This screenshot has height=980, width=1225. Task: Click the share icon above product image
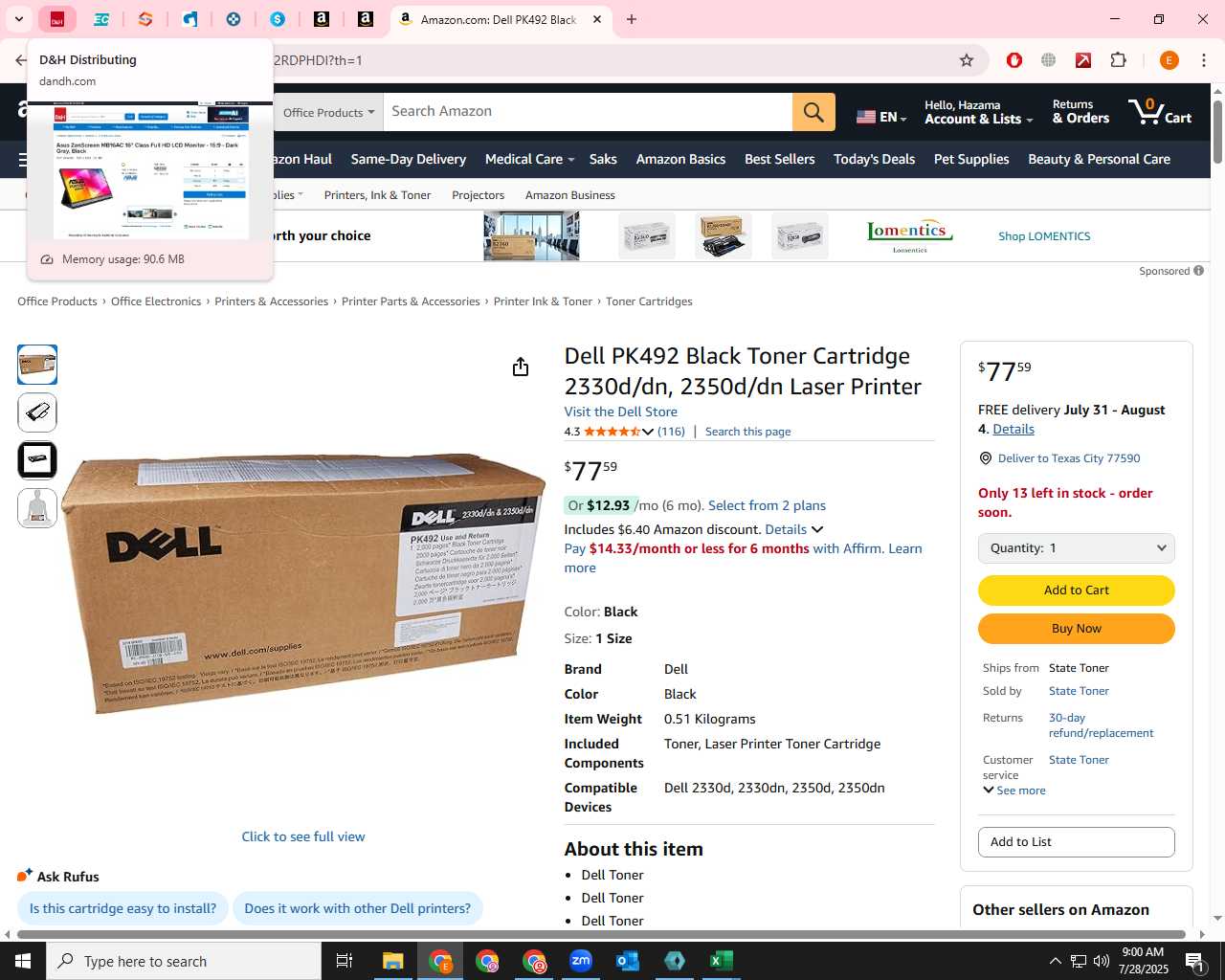(521, 367)
